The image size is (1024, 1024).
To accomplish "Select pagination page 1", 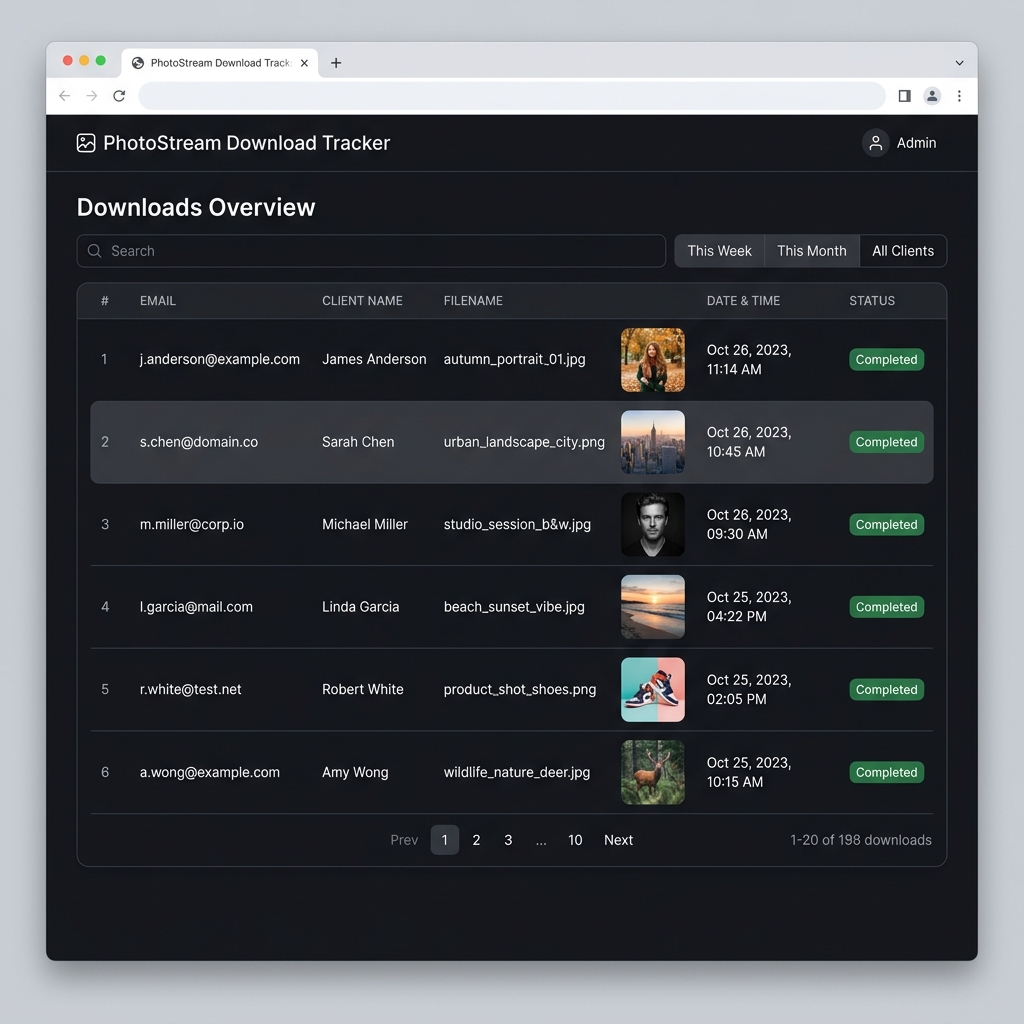I will click(x=445, y=840).
